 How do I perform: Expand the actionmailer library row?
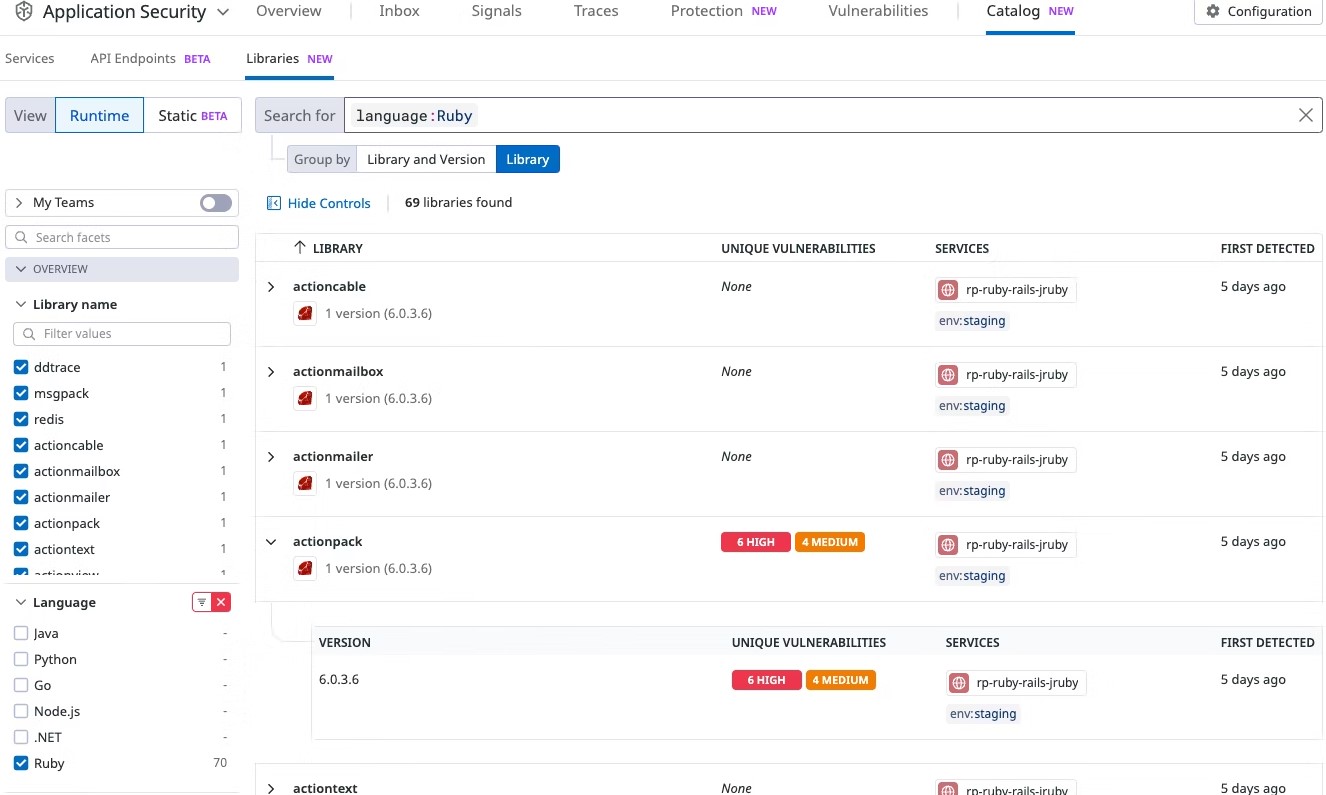[271, 457]
